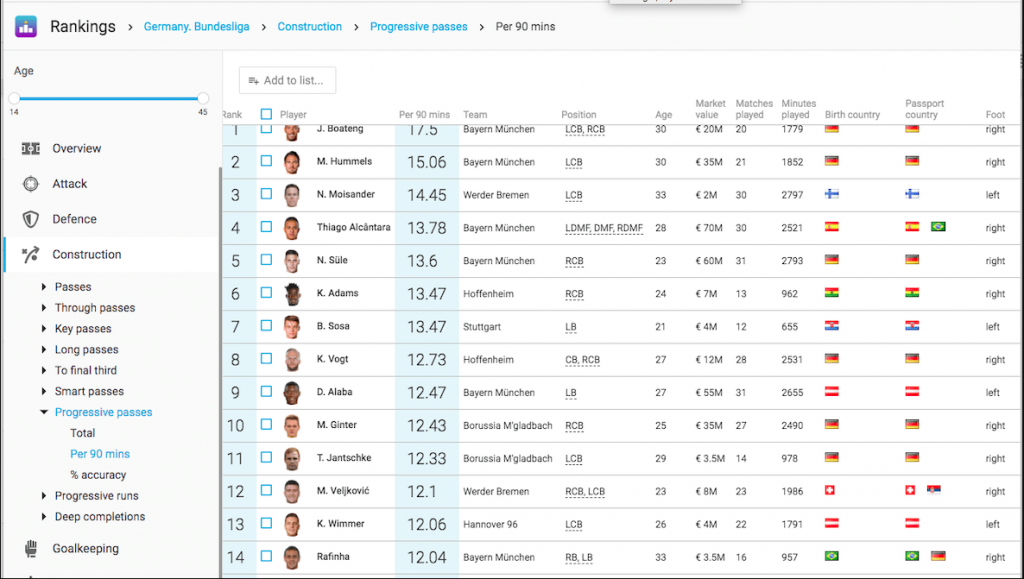Open Germany. Bundesliga breadcrumb link
1024x579 pixels.
click(197, 27)
